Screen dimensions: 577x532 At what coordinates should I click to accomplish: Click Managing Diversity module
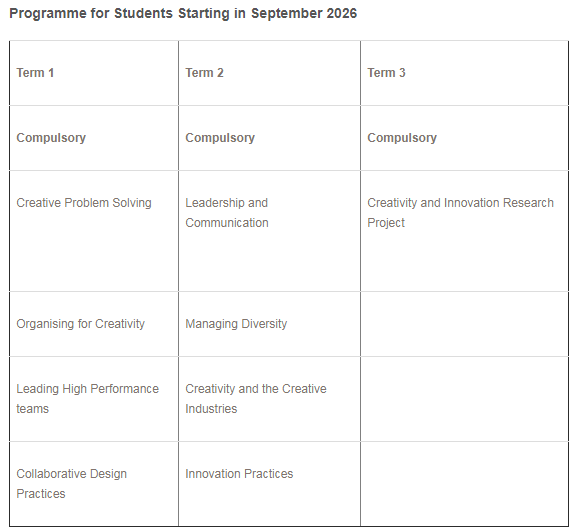click(236, 324)
